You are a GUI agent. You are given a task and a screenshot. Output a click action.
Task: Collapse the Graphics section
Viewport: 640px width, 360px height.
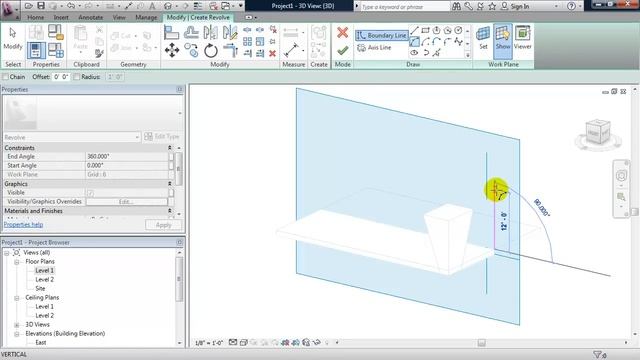(x=170, y=184)
